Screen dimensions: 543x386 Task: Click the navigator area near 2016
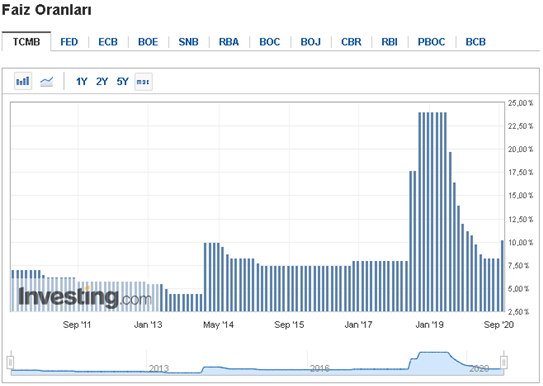320,368
